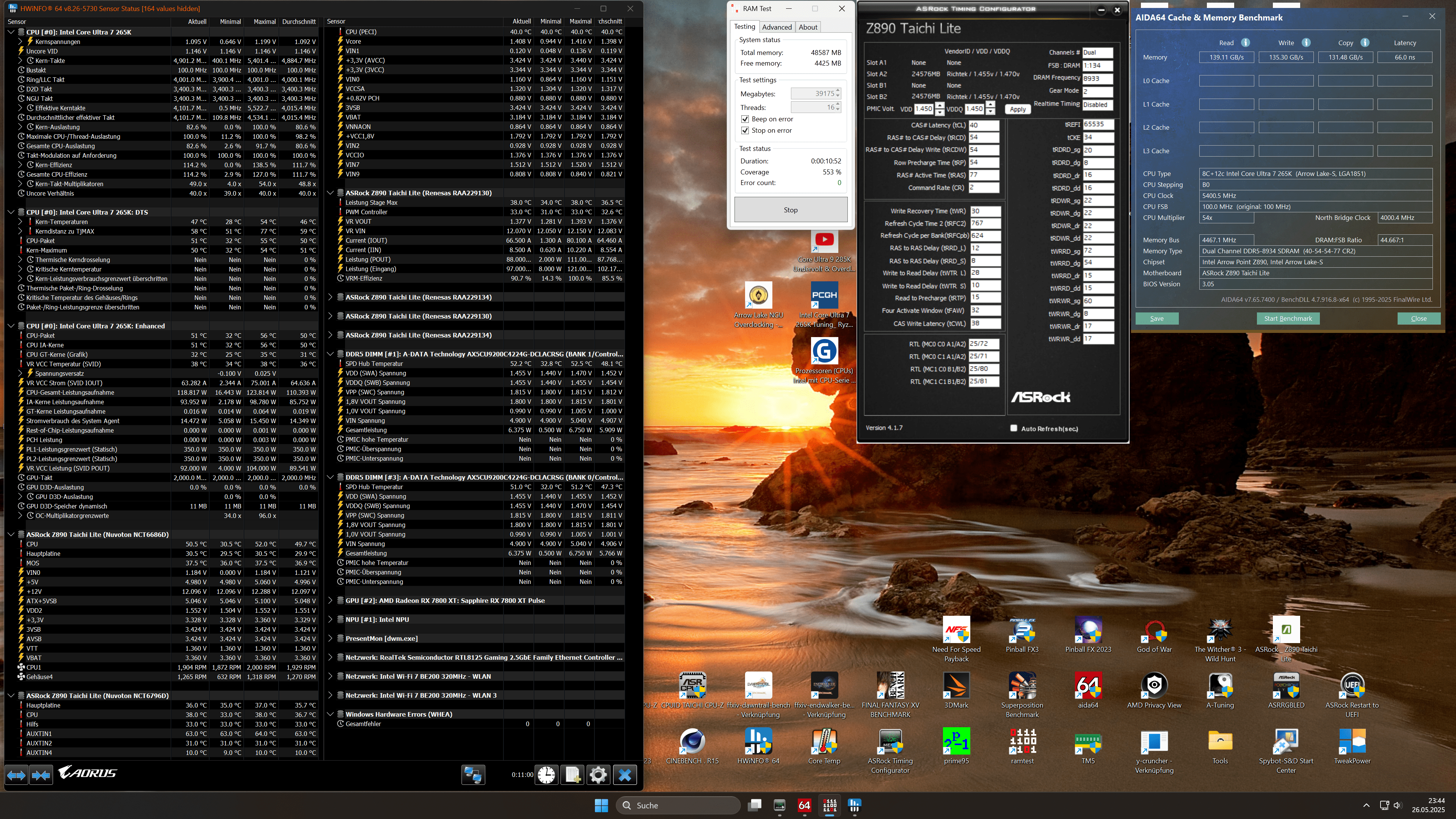1456x819 pixels.
Task: Uncheck Stop on error checkbox
Action: click(745, 130)
